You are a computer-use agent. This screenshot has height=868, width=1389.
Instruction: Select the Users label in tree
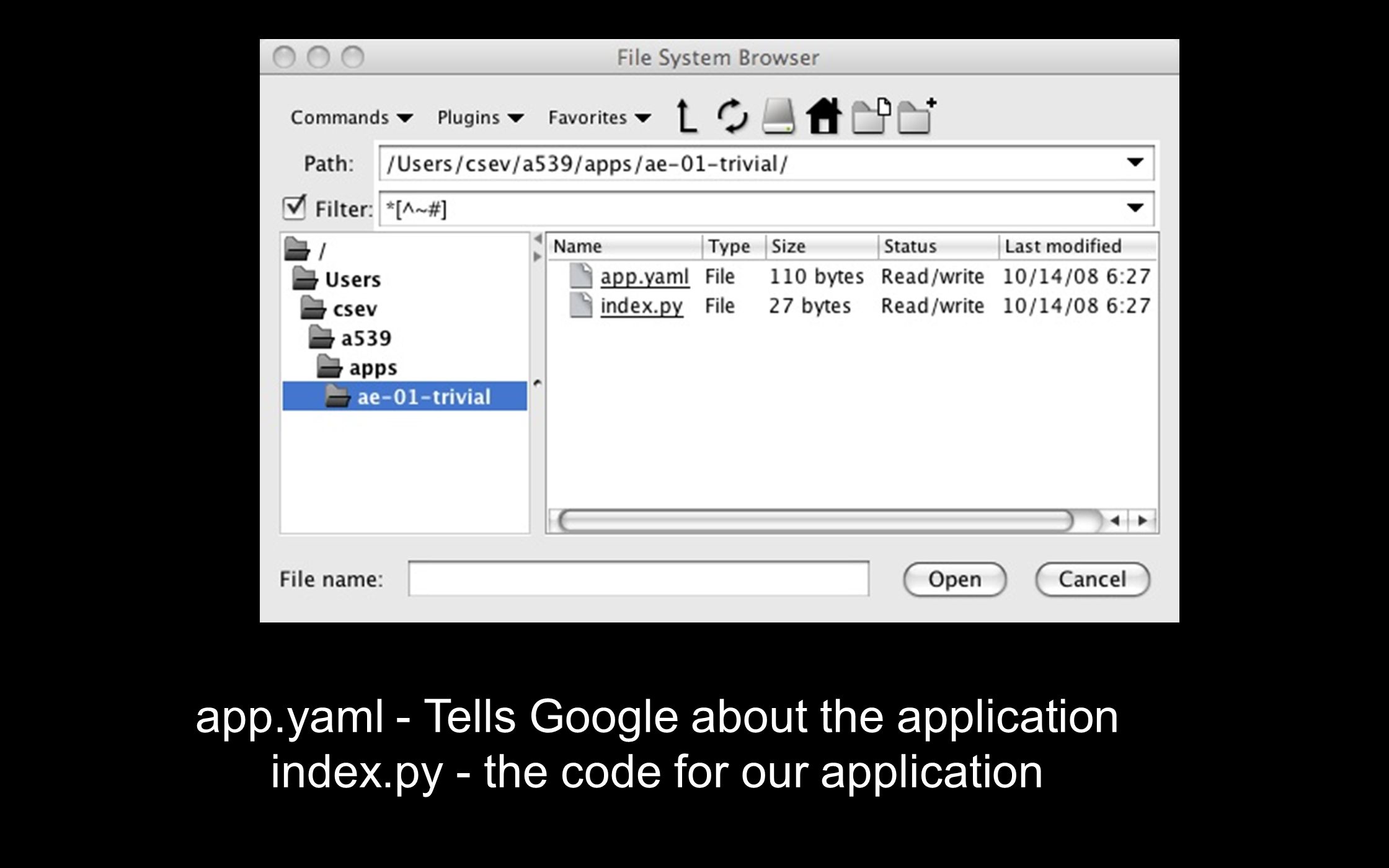pyautogui.click(x=352, y=280)
